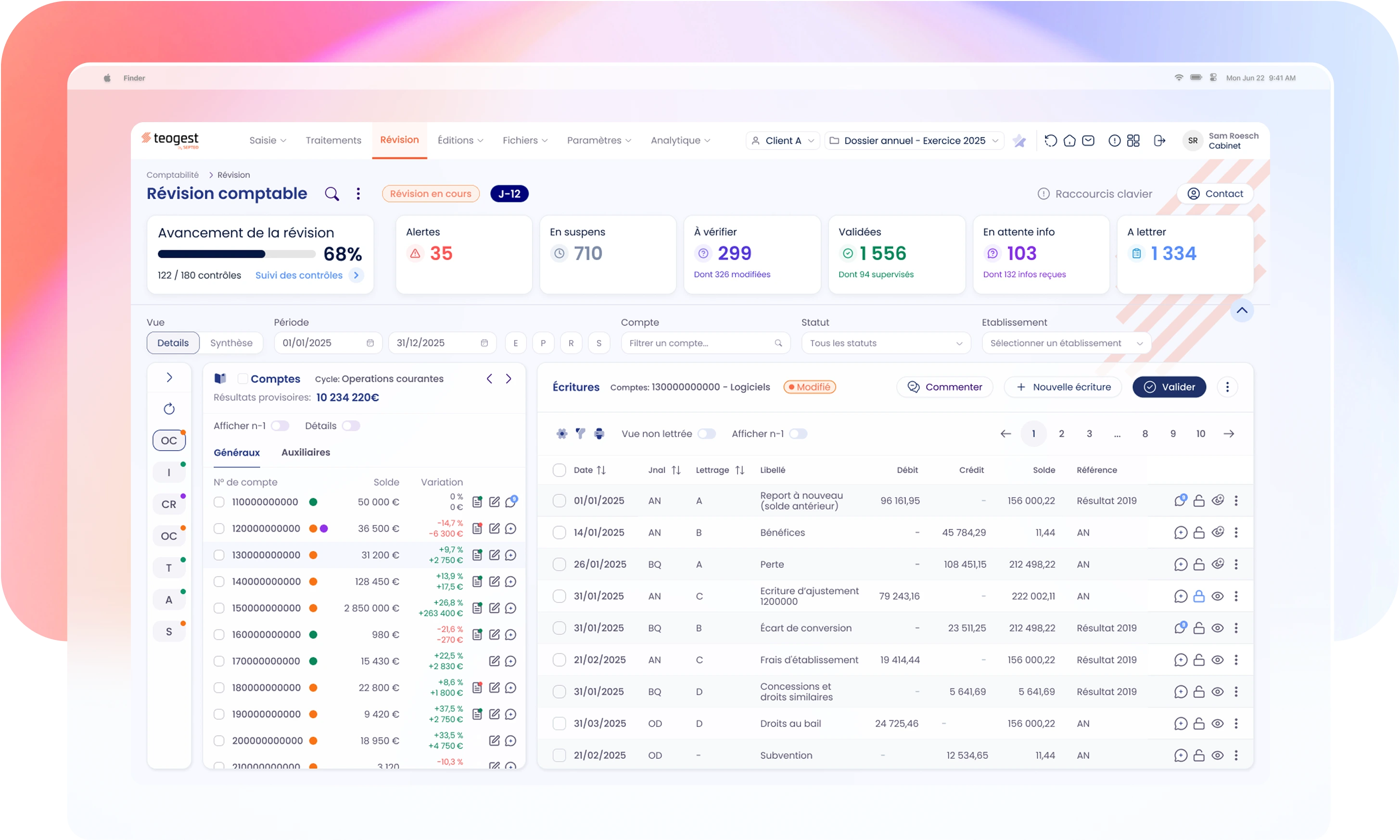Screen dimensions: 1400x840
Task: Click green status dot of account 160000000000
Action: 313,635
